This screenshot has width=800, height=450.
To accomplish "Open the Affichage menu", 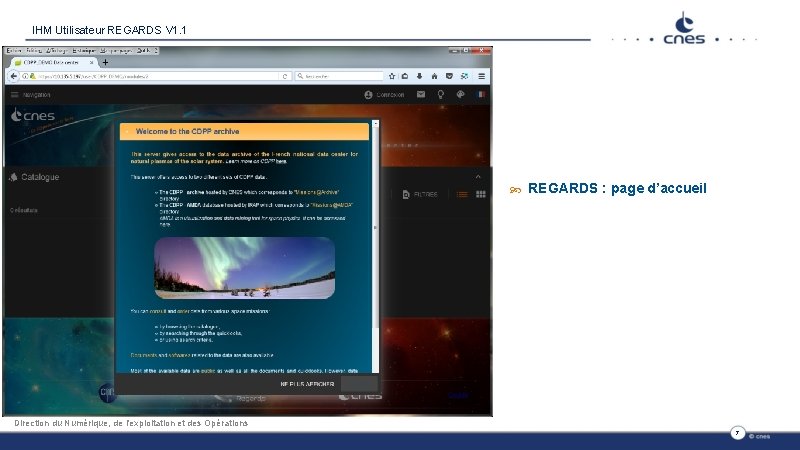I will pyautogui.click(x=56, y=51).
